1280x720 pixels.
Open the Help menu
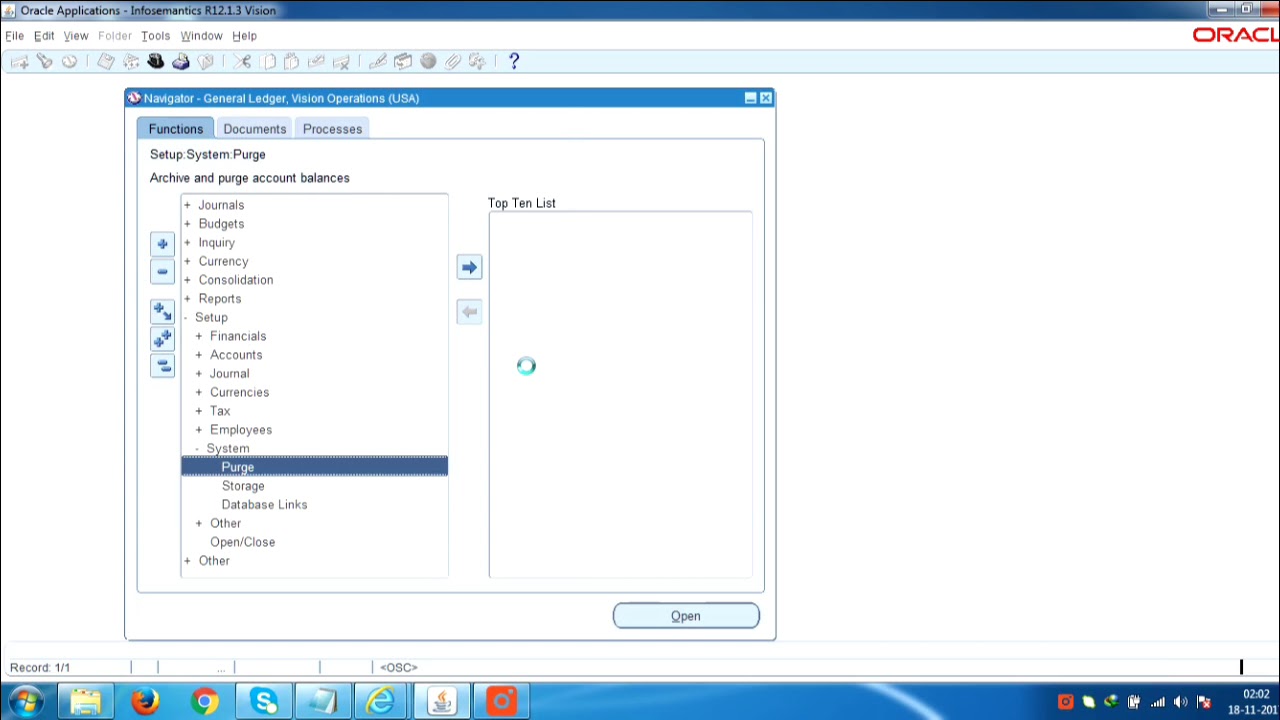coord(244,36)
